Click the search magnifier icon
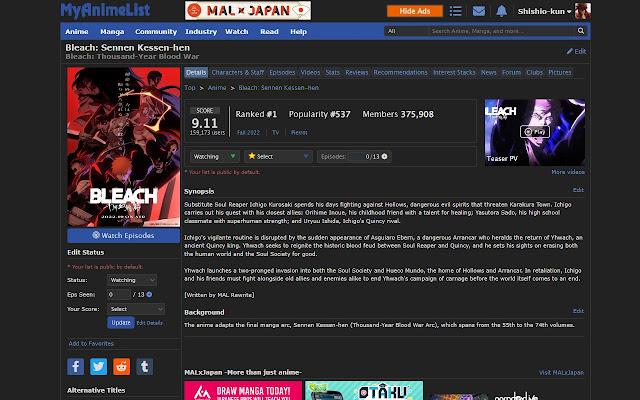Image resolution: width=640 pixels, height=400 pixels. 581,31
